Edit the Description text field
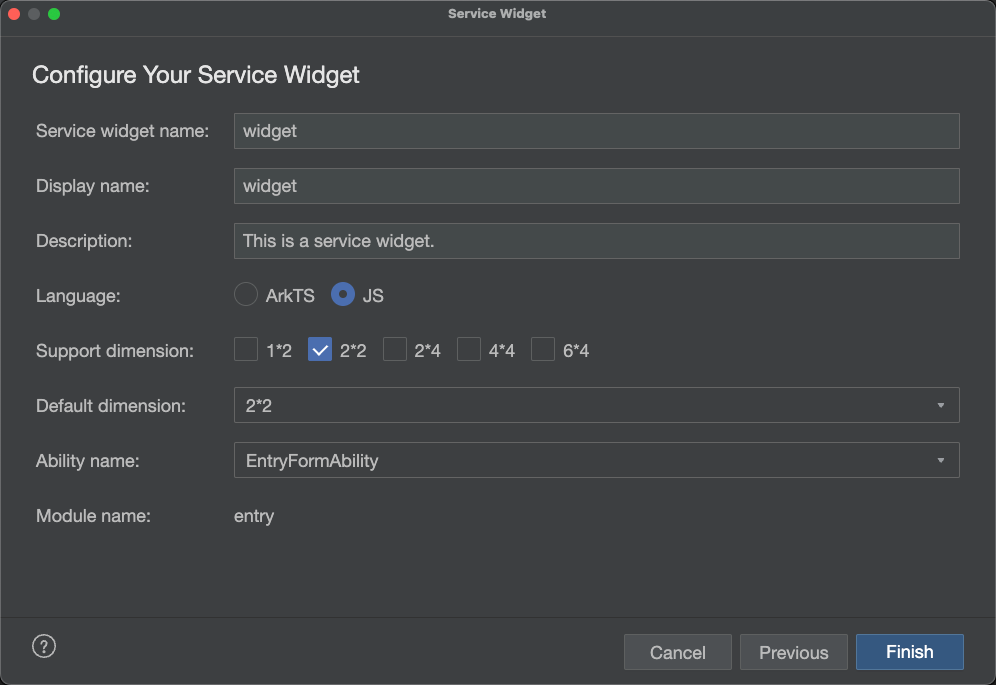This screenshot has width=996, height=685. (x=596, y=241)
